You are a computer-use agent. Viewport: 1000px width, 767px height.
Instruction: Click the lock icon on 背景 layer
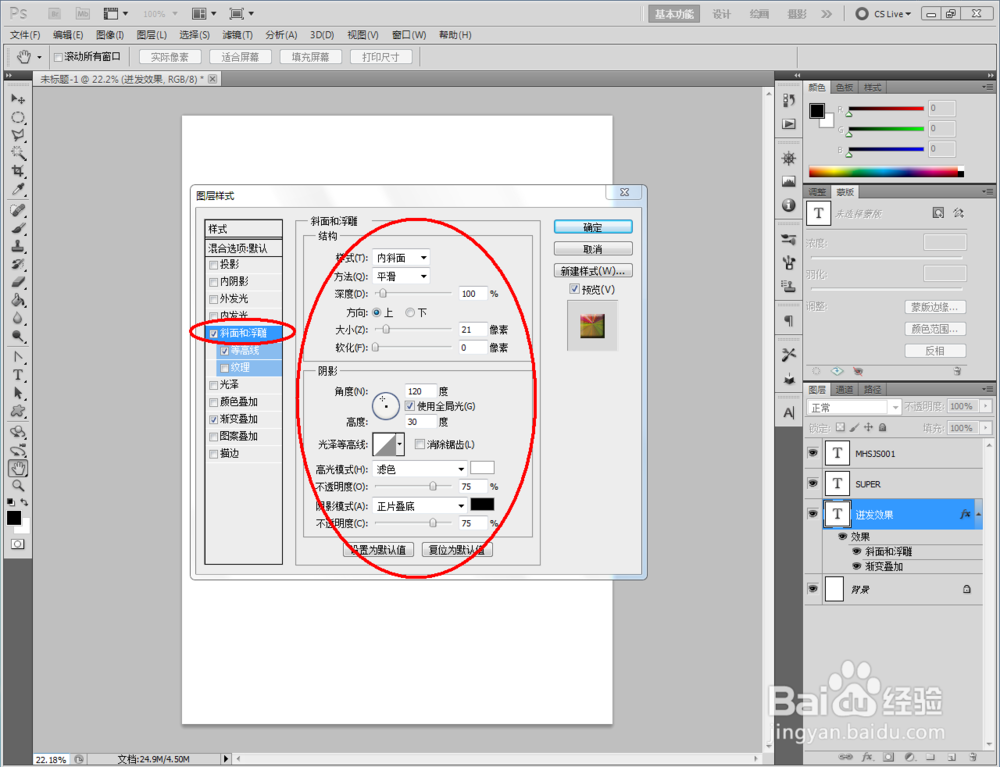[x=967, y=589]
